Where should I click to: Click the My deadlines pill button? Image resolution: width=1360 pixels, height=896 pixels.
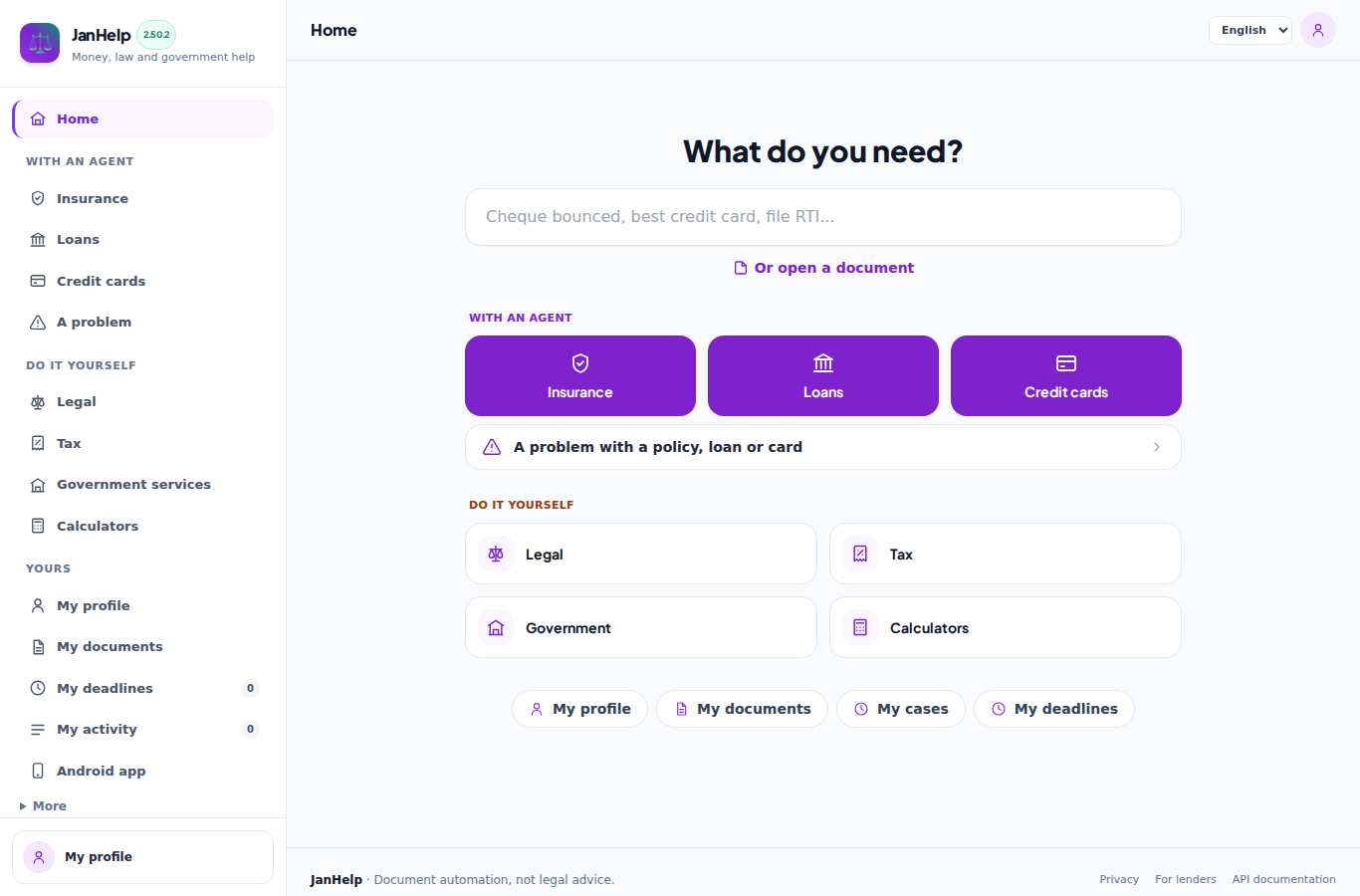click(x=1054, y=709)
